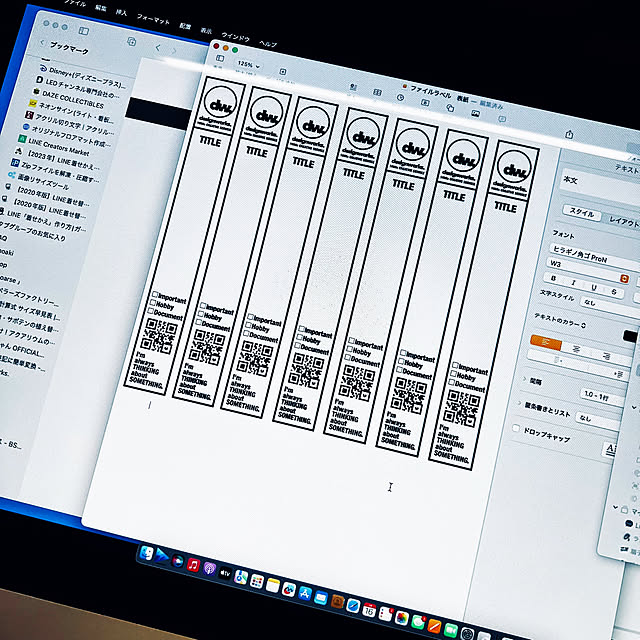The height and width of the screenshot is (640, 640).
Task: Click the share icon in Pages toolbar
Action: [x=569, y=134]
